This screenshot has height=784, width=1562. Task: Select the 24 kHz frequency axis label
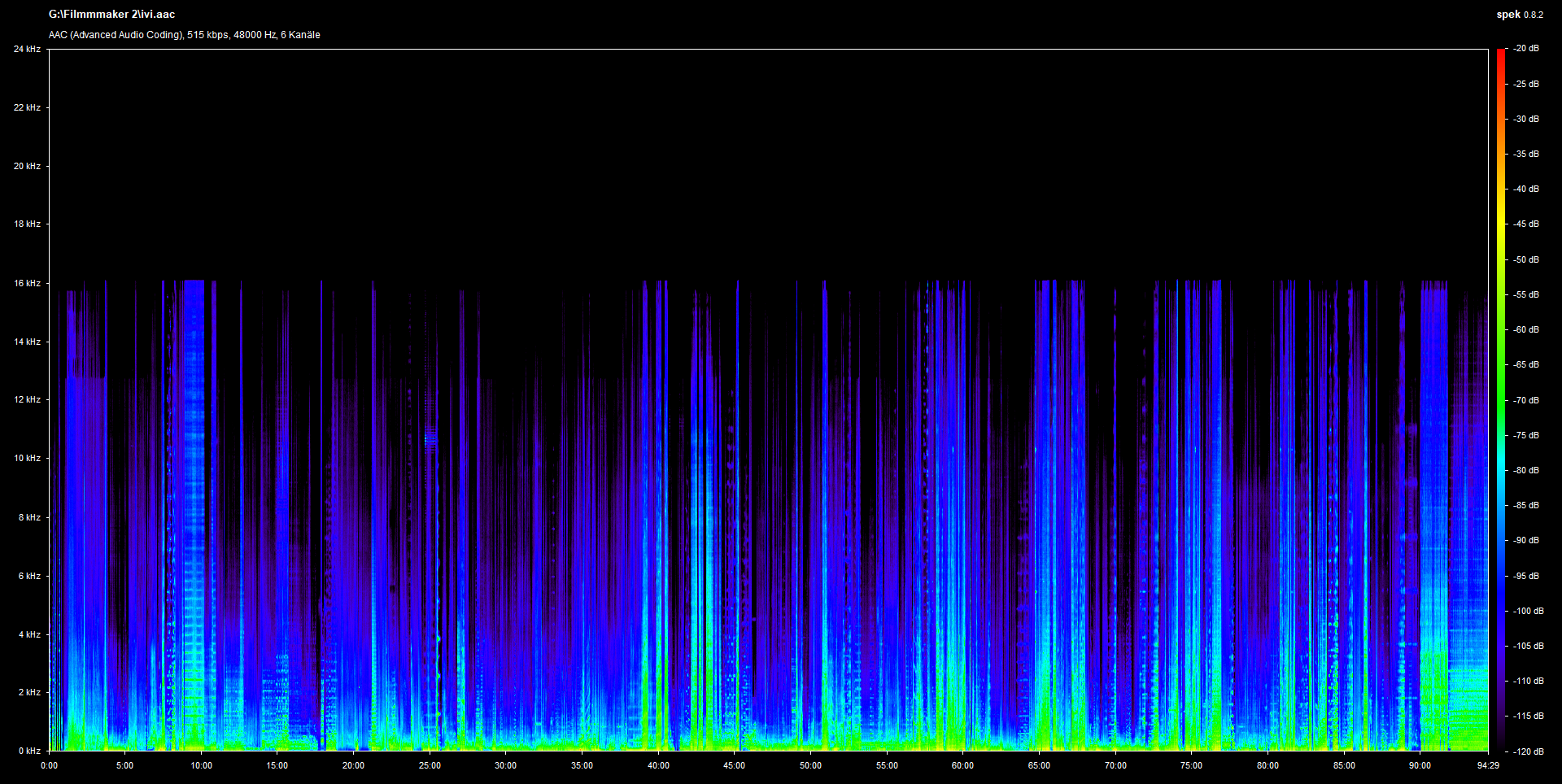(x=27, y=49)
